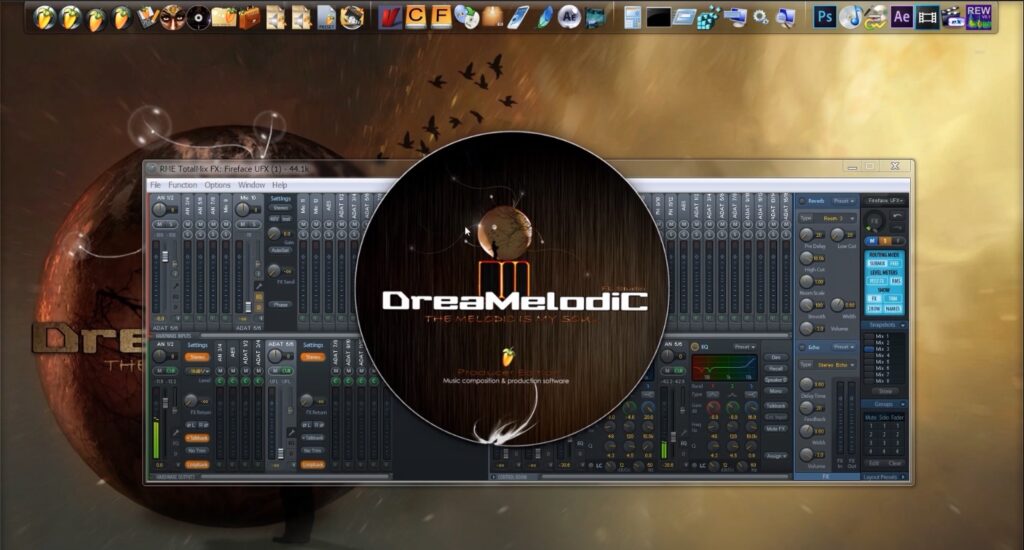The image size is (1024, 550).
Task: Toggle Phase button in Mic 10 settings
Action: click(x=281, y=305)
